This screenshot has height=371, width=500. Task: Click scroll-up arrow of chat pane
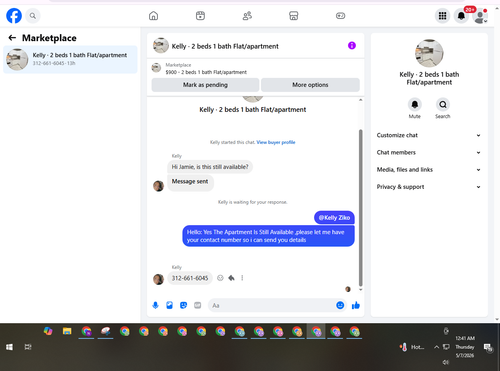point(360,100)
